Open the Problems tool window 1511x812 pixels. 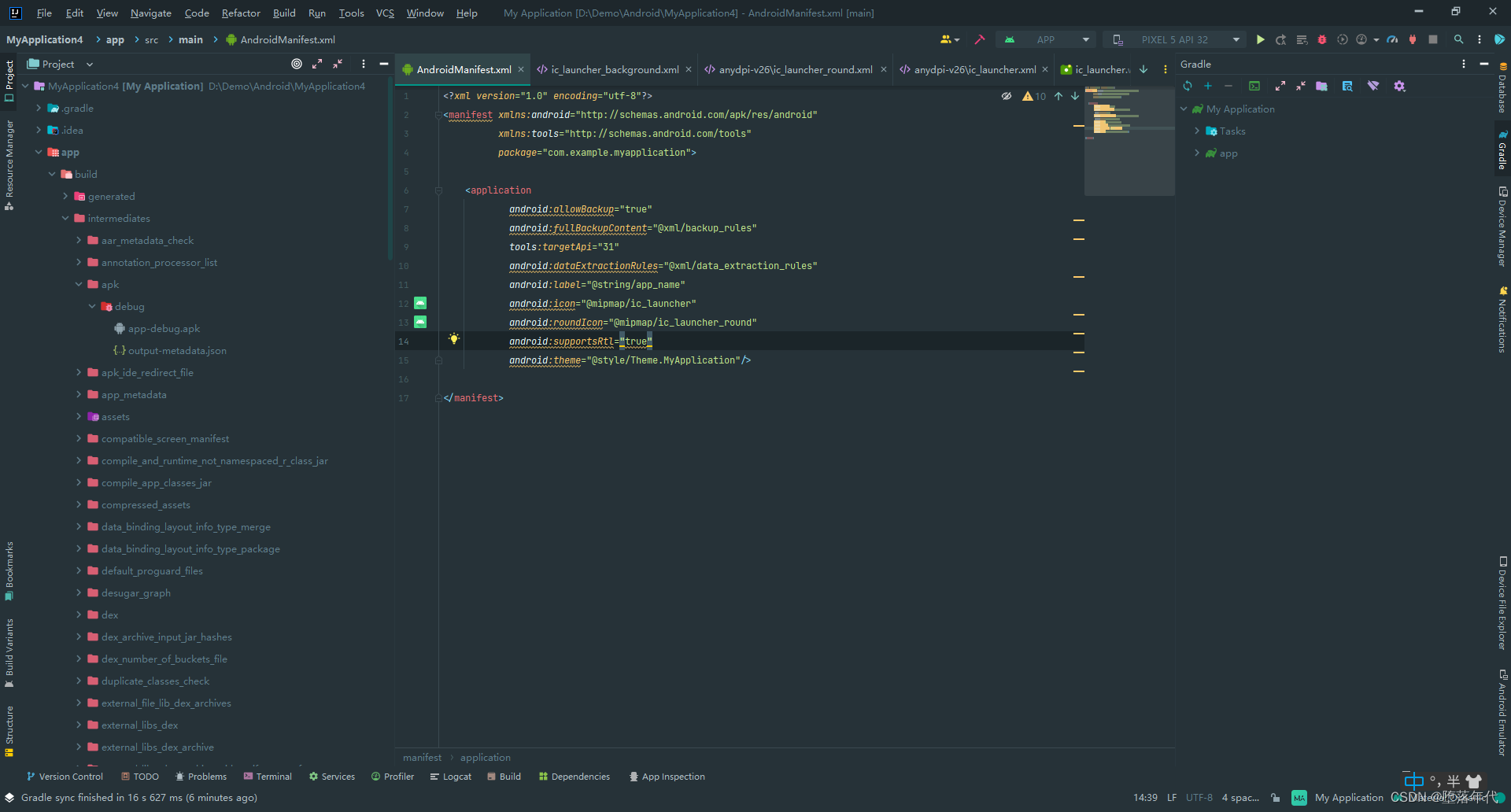click(x=201, y=777)
